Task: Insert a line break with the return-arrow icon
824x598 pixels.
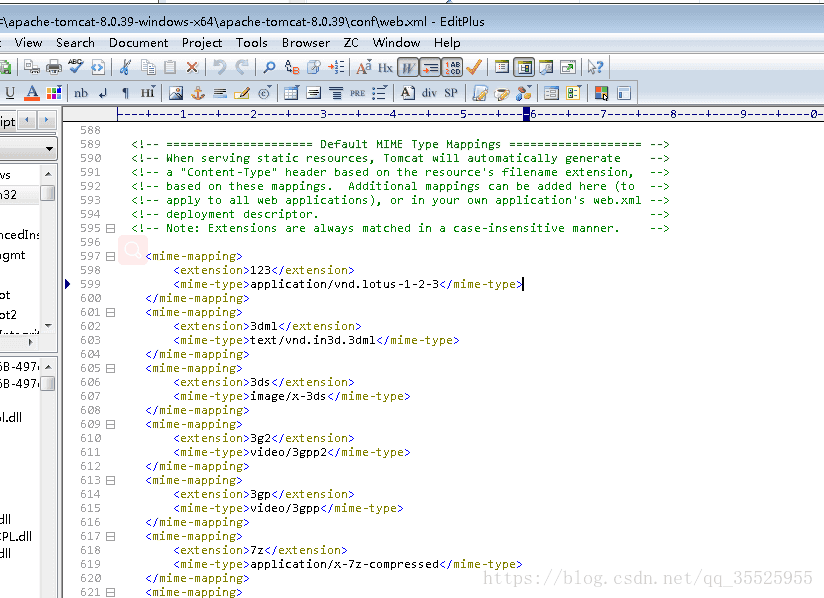Action: click(x=103, y=93)
